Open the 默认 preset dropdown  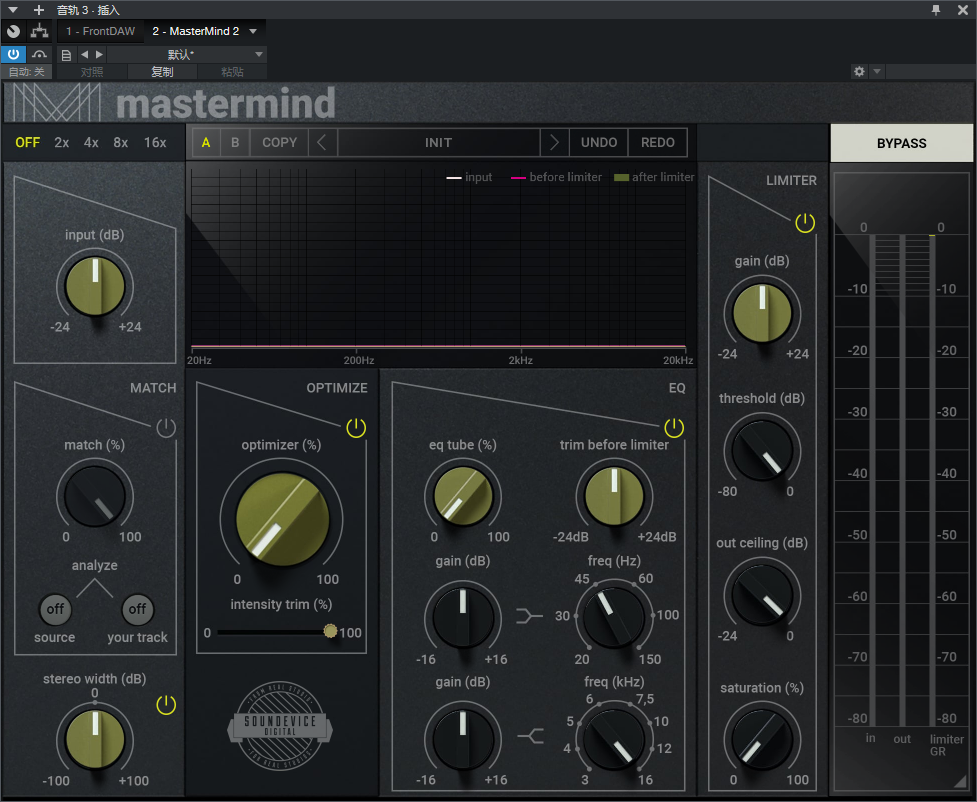[187, 54]
